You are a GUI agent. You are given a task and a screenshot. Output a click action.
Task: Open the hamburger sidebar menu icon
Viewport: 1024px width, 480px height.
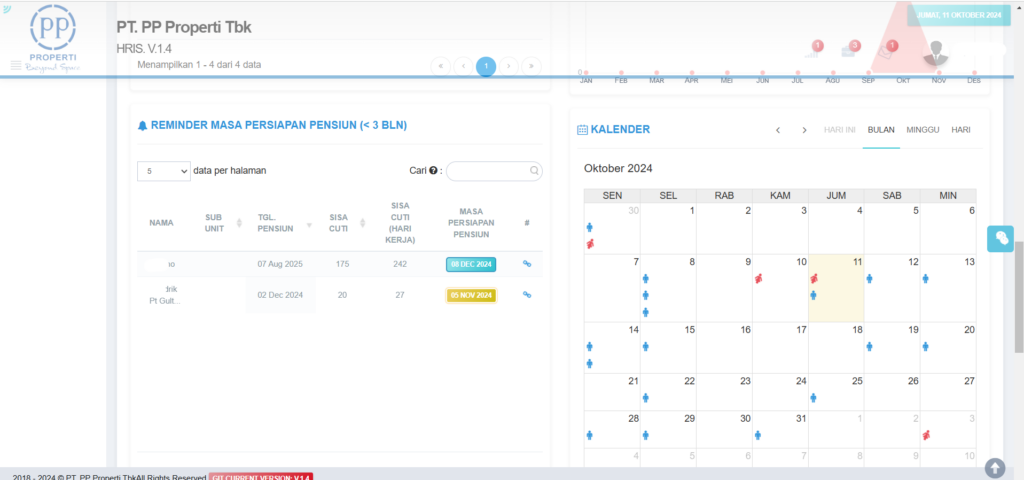pos(16,65)
